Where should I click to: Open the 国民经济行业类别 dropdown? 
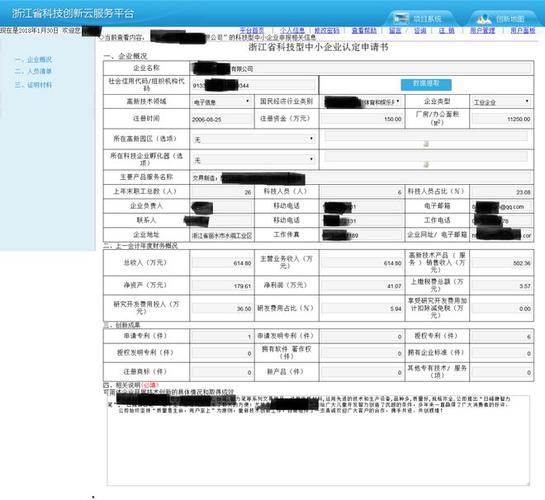point(361,102)
